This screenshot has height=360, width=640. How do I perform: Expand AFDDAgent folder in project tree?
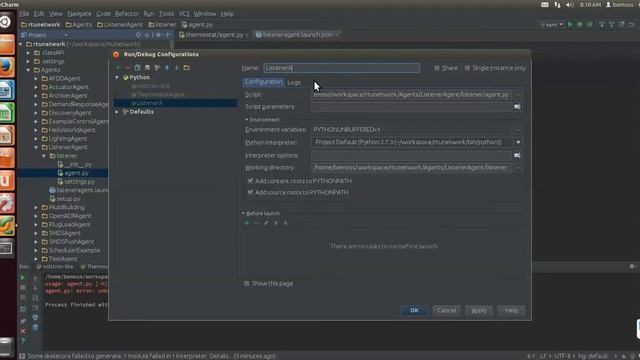36,78
